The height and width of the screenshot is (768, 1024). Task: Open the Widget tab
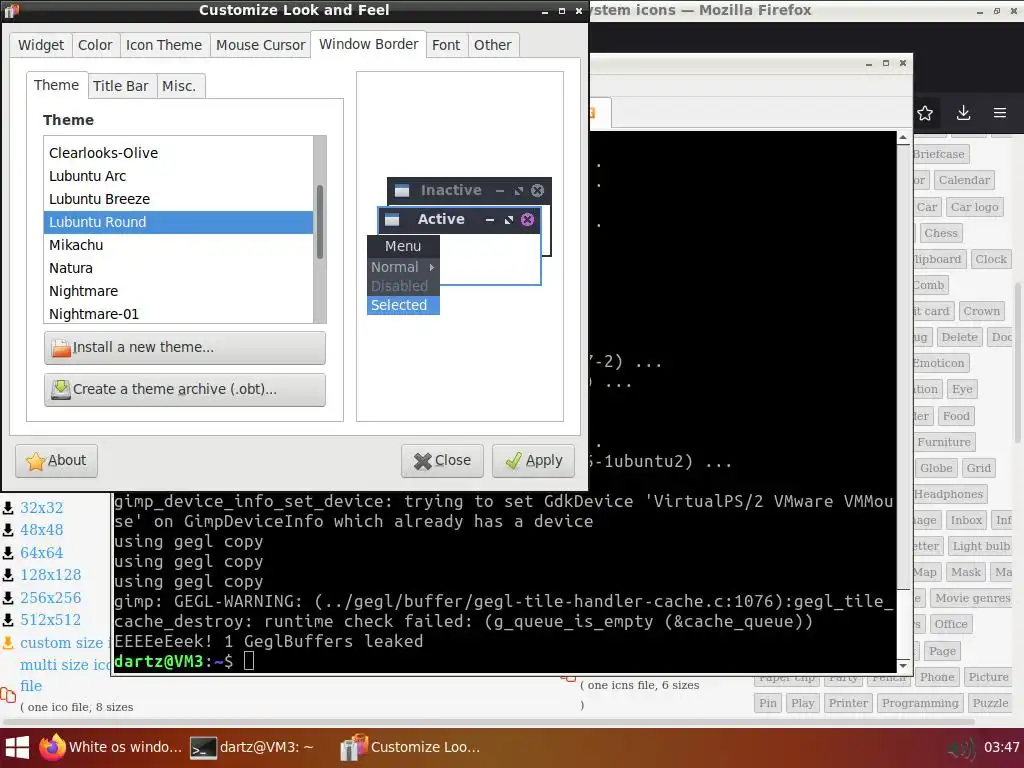point(40,45)
